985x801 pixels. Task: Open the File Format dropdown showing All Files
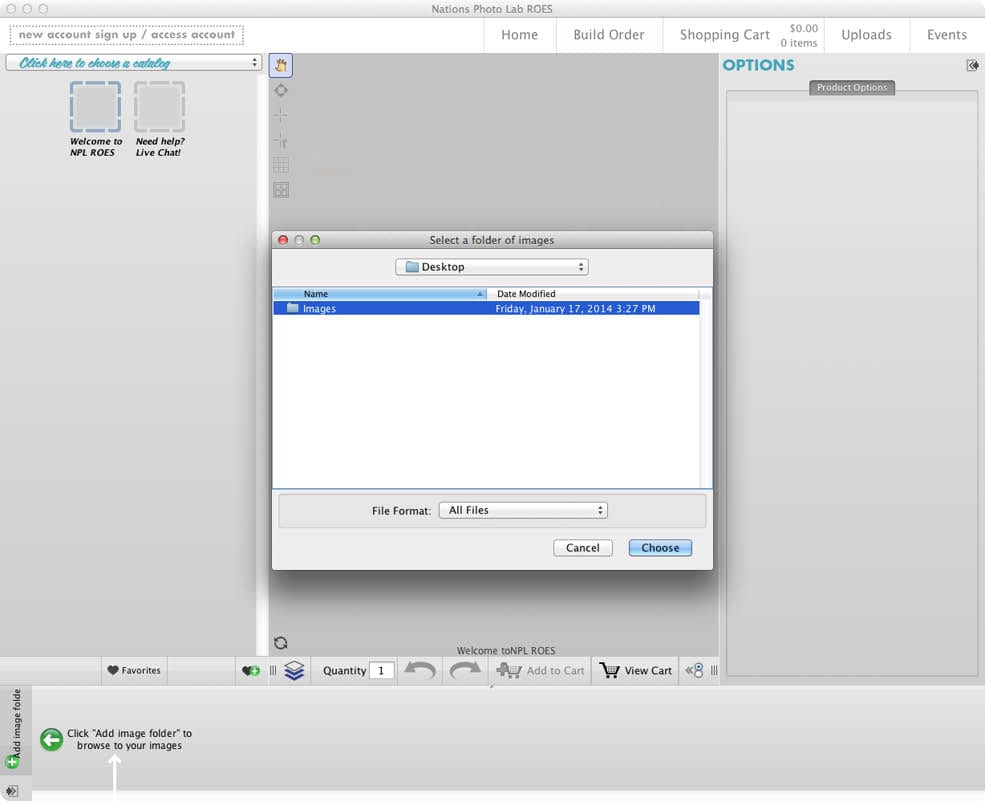pyautogui.click(x=522, y=510)
